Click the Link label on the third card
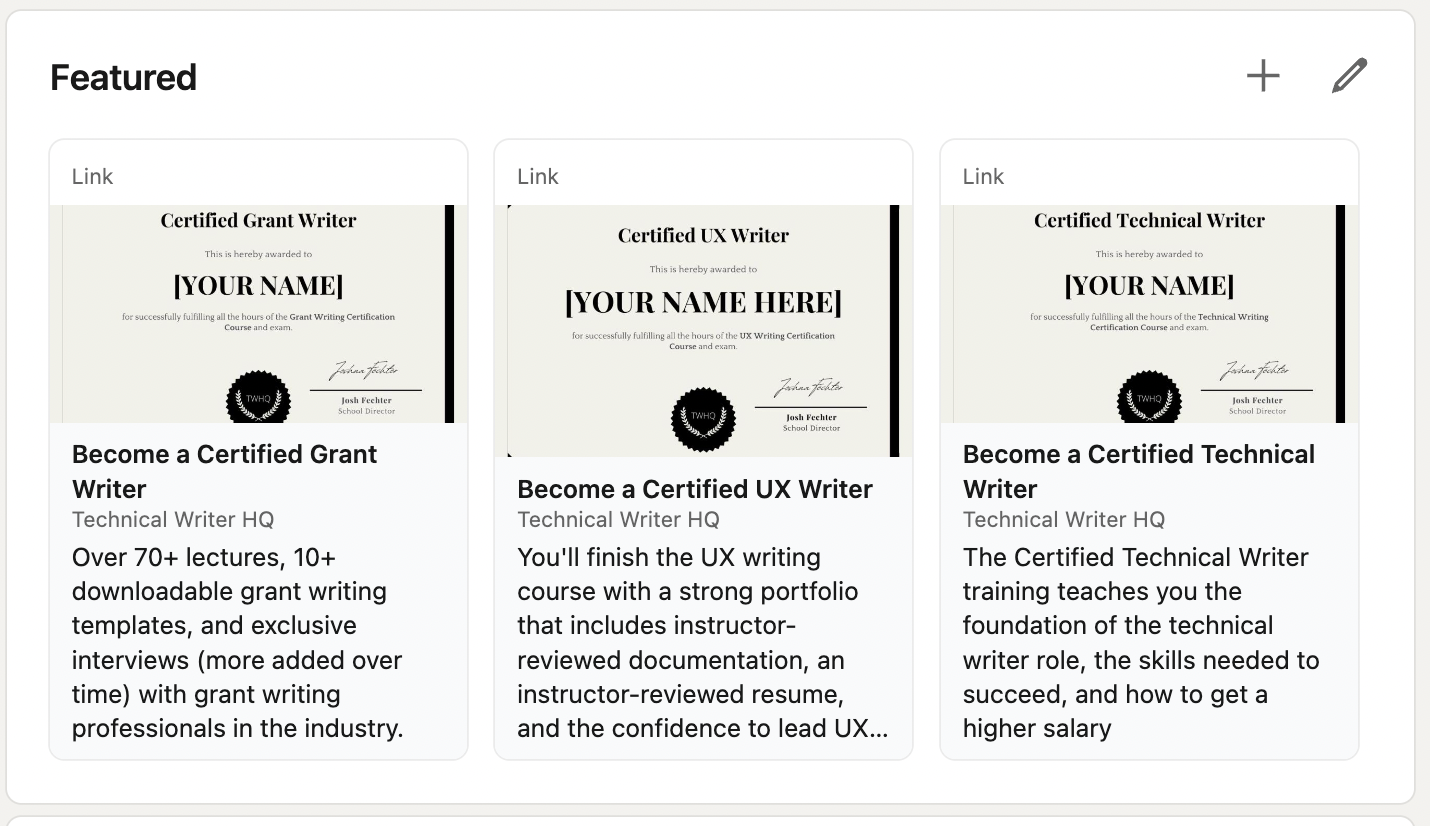The height and width of the screenshot is (826, 1430). tap(983, 176)
